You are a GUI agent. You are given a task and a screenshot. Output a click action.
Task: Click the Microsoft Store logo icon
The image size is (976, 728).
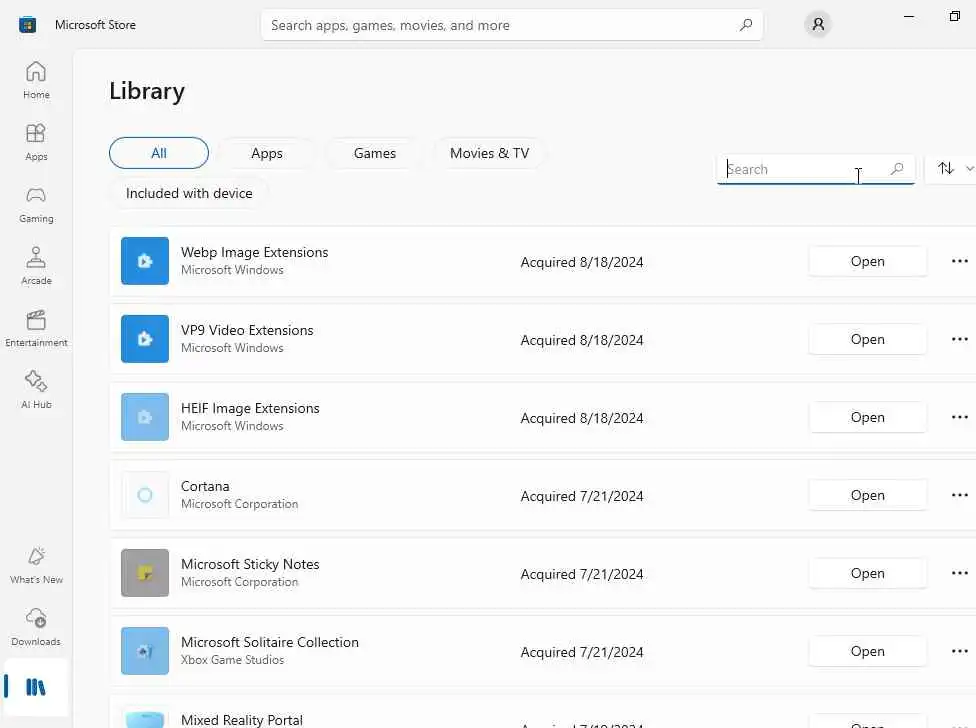27,25
